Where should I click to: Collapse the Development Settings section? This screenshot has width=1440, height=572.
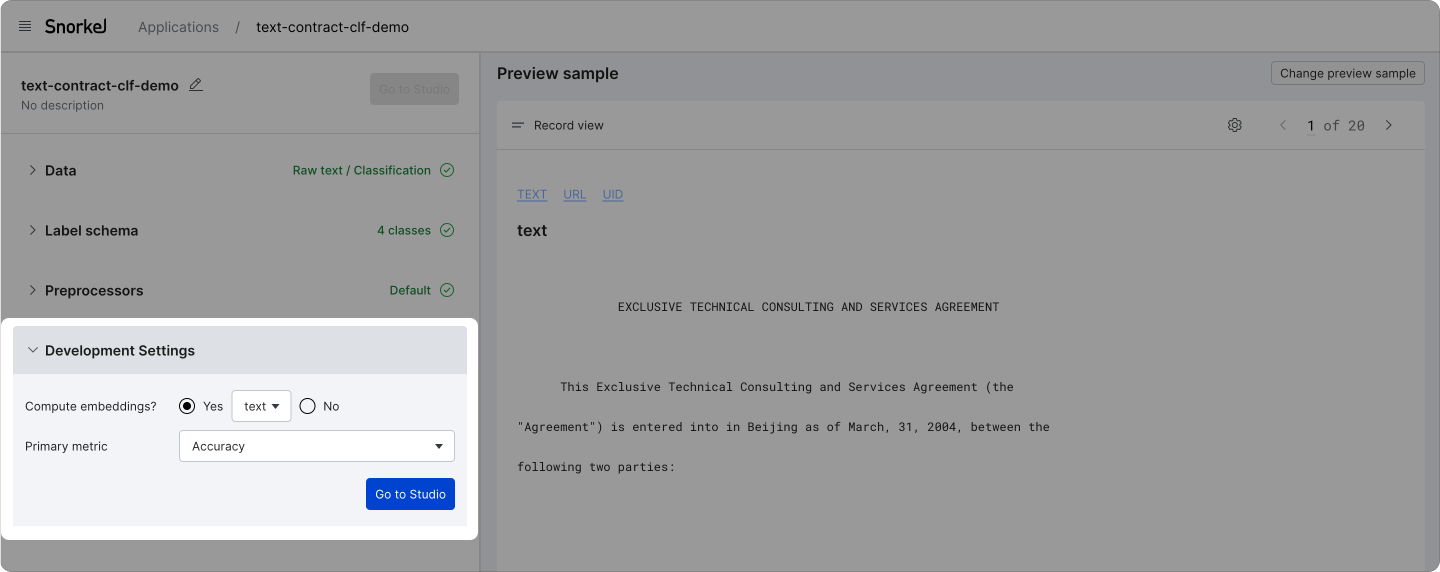(x=33, y=350)
